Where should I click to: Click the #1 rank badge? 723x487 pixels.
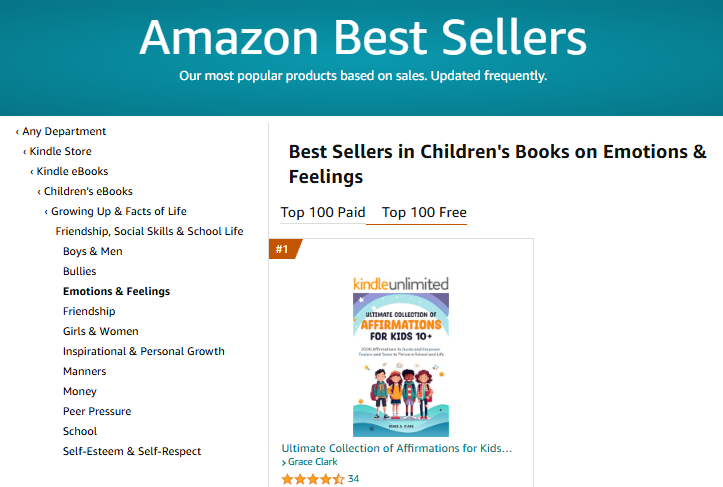282,249
